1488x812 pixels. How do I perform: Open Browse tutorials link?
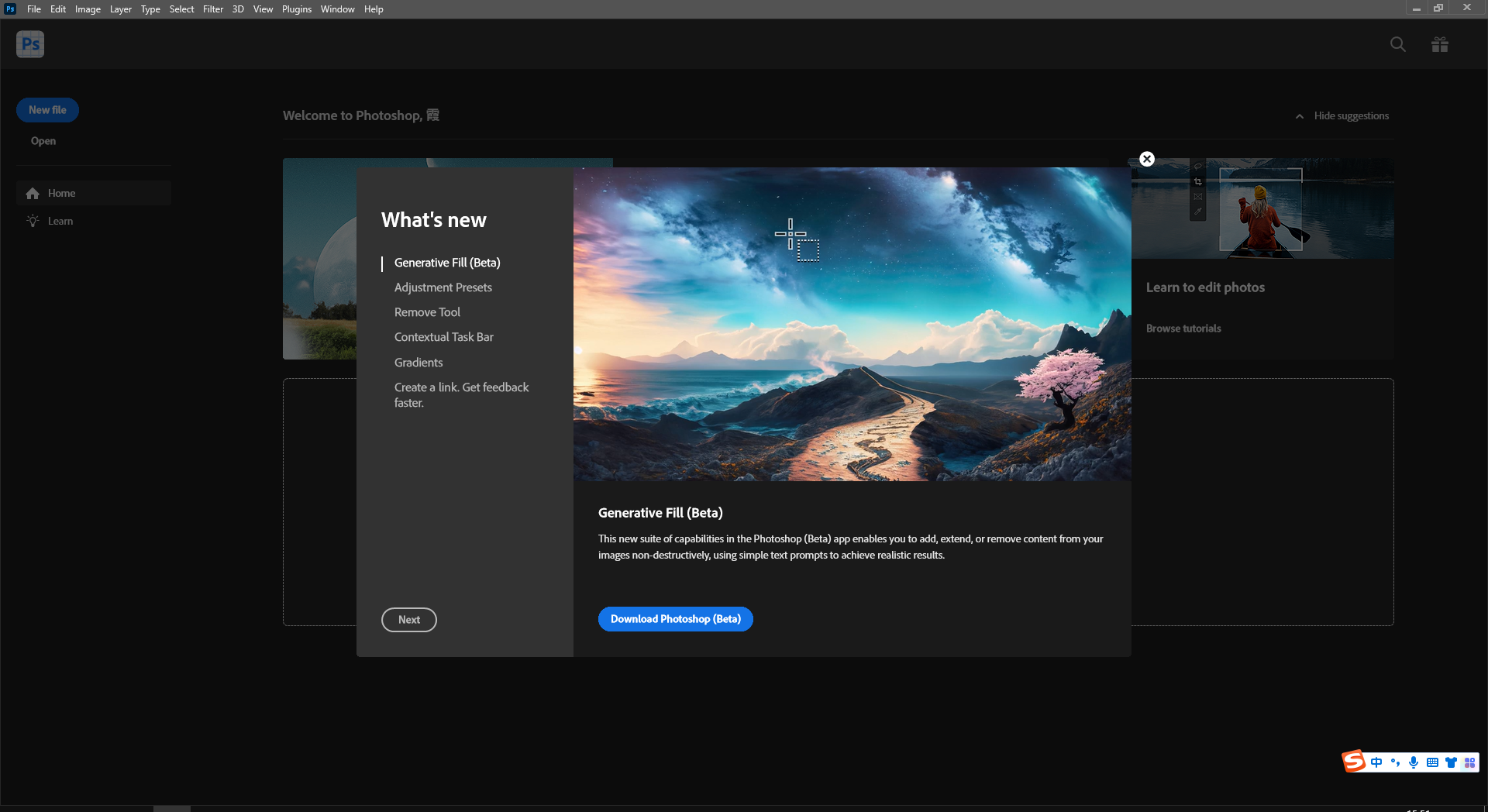[1183, 328]
